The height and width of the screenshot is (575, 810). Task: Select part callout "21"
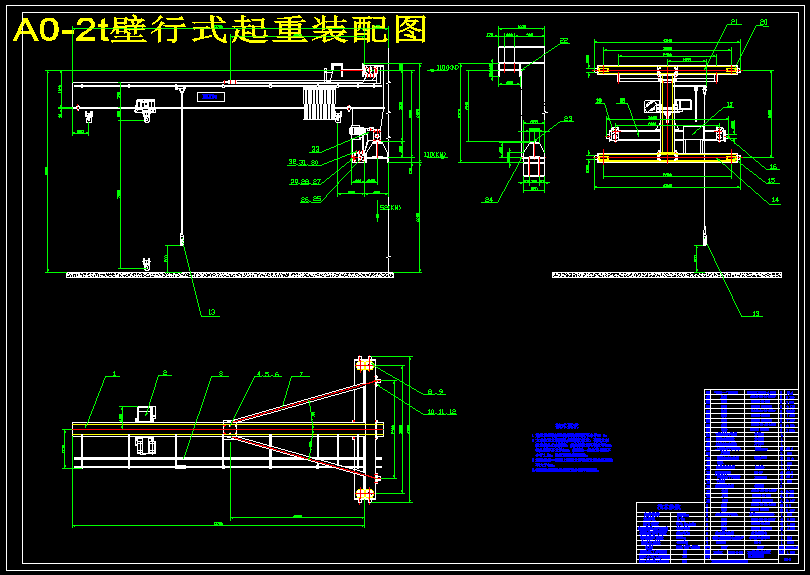tap(735, 22)
